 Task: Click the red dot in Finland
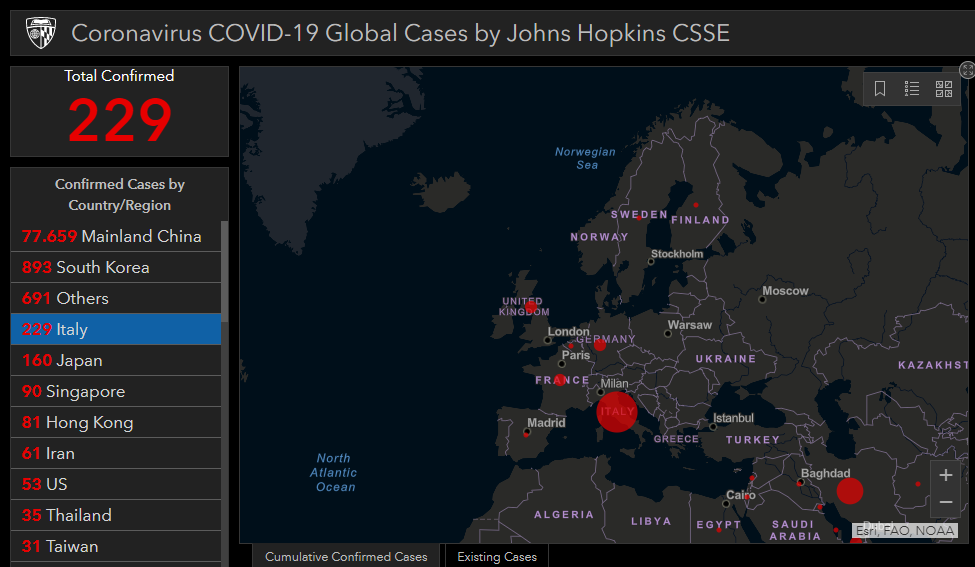coord(696,205)
